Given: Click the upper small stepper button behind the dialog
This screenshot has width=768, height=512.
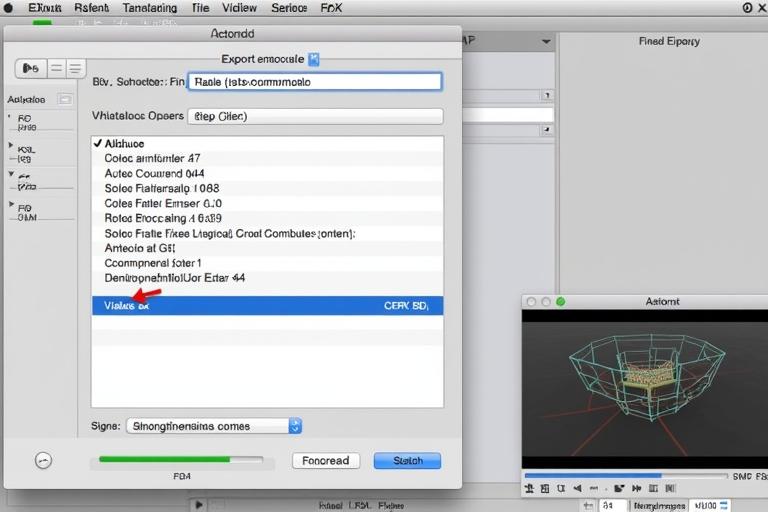Looking at the screenshot, I should 547,95.
